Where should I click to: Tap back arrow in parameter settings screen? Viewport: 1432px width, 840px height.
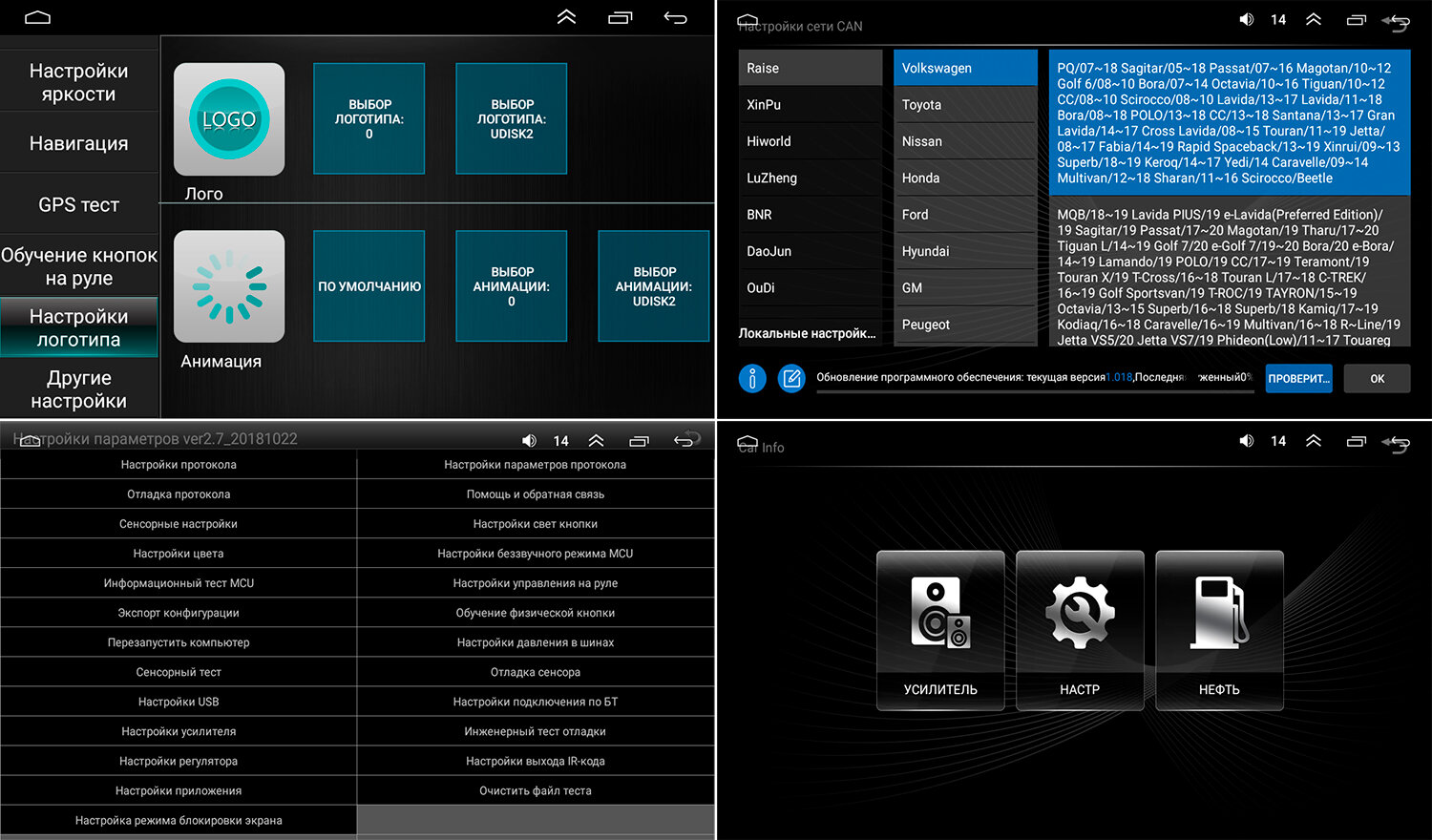click(686, 439)
